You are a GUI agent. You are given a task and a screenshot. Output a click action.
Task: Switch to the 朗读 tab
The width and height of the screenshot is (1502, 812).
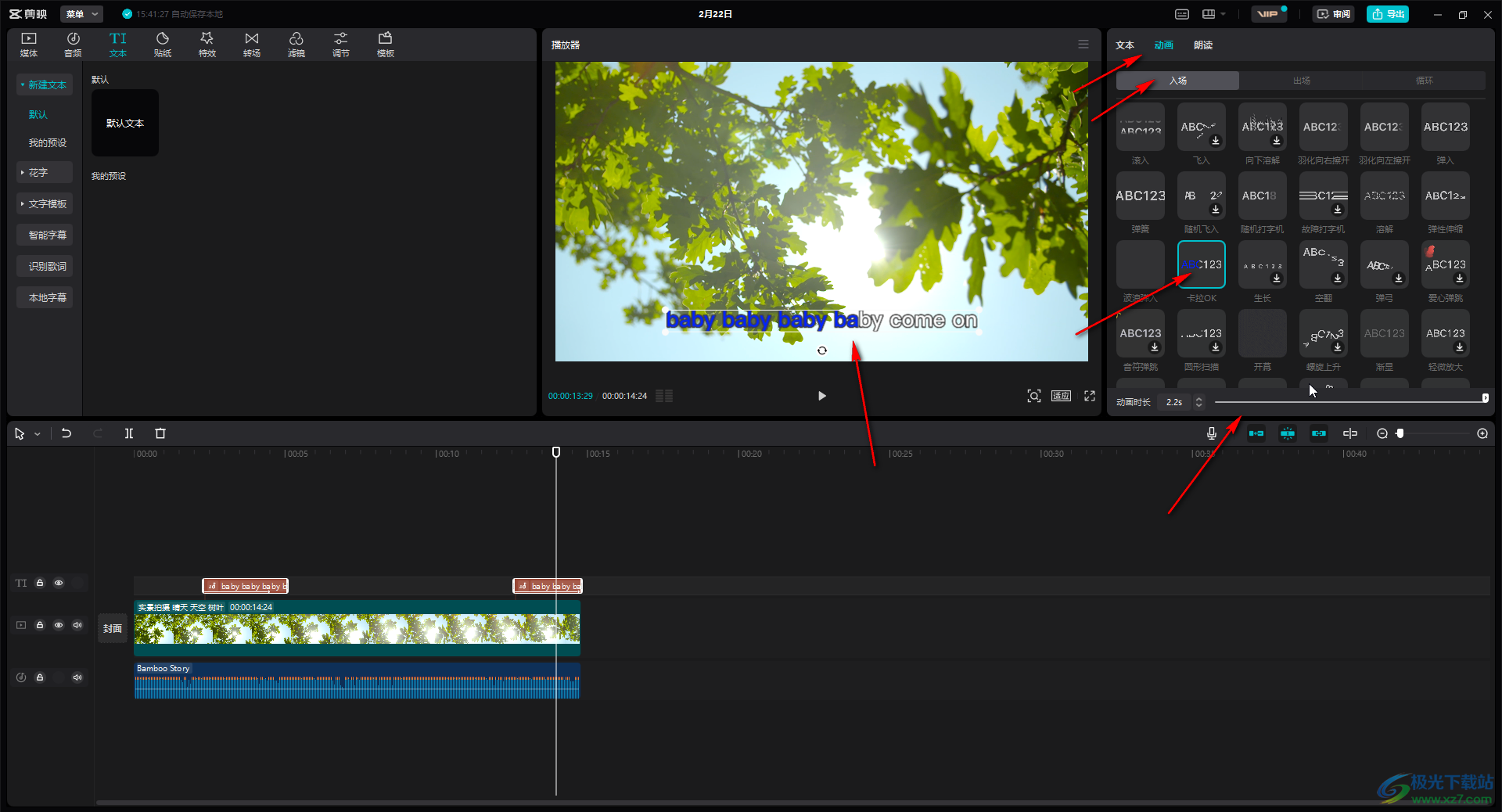tap(1203, 45)
